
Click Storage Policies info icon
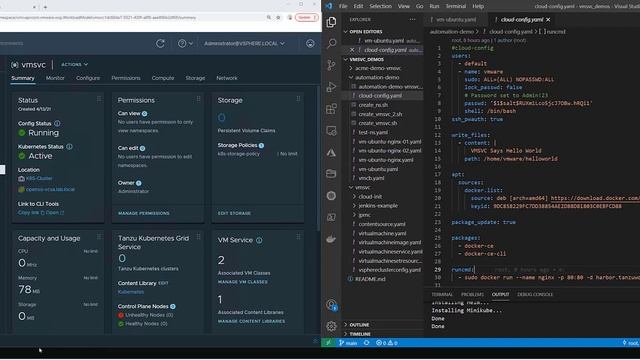pos(261,145)
